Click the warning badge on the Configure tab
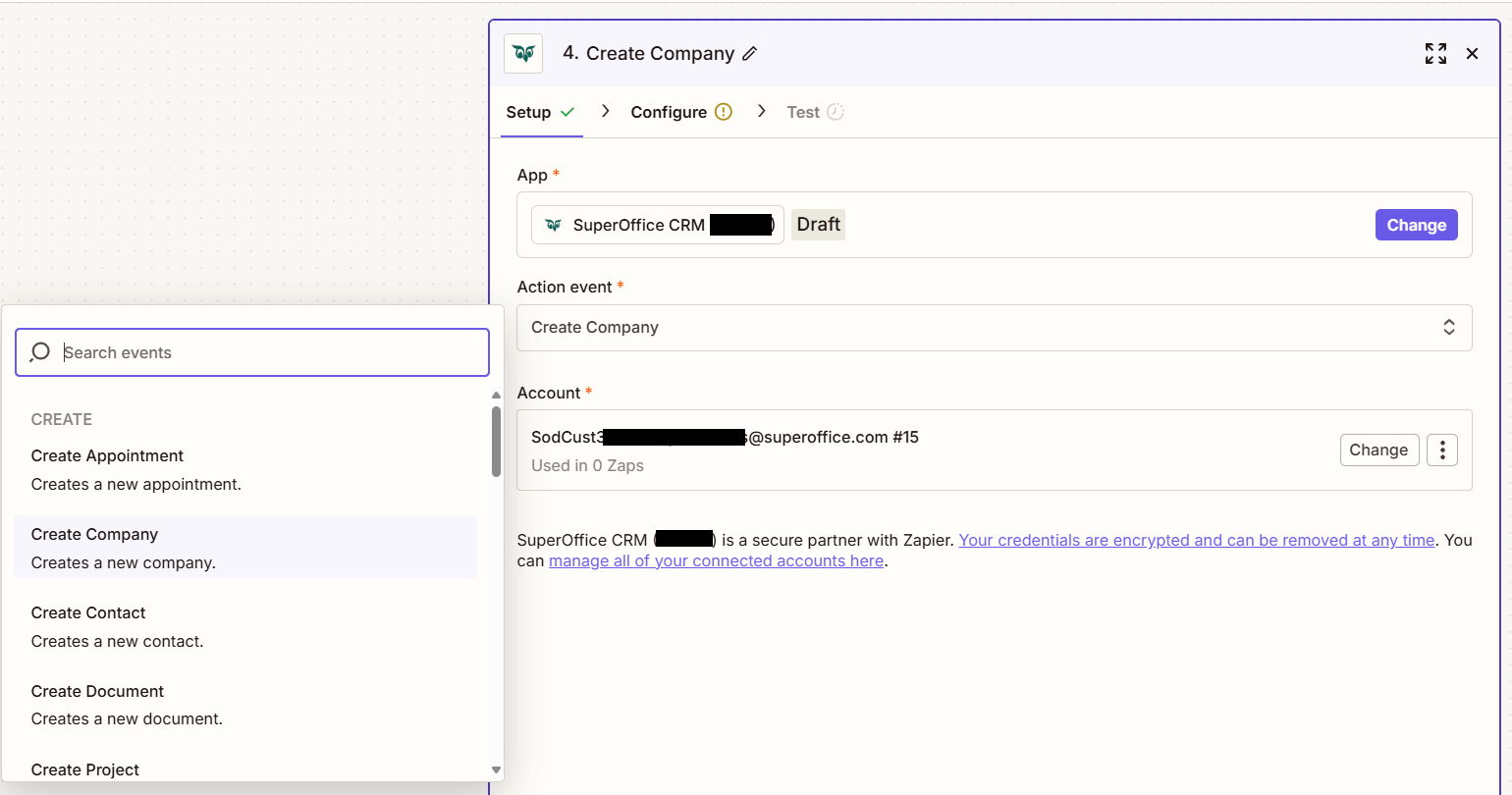Viewport: 1512px width, 795px height. coord(724,112)
